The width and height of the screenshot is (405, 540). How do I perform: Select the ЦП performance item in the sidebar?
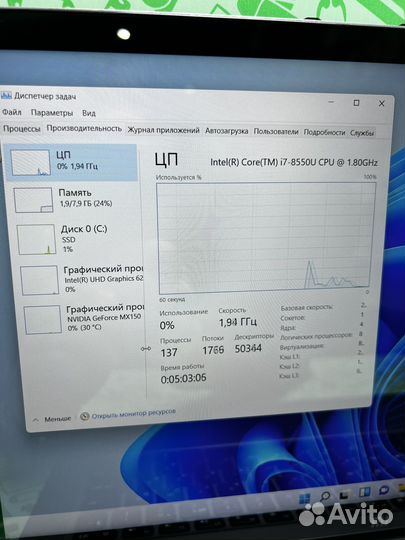[72, 163]
